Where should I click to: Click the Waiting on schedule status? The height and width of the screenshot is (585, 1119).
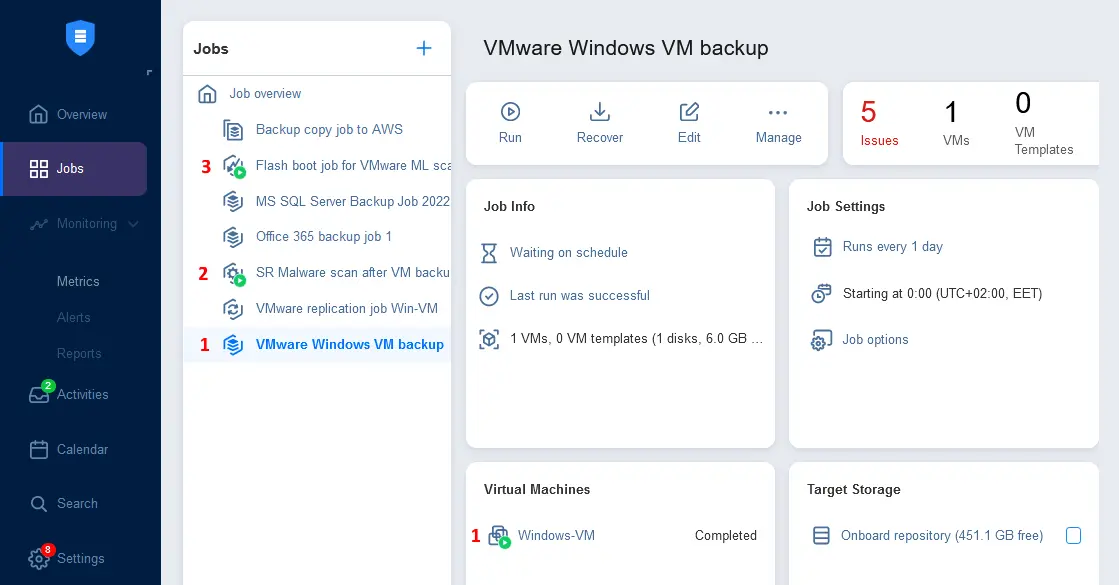[569, 253]
